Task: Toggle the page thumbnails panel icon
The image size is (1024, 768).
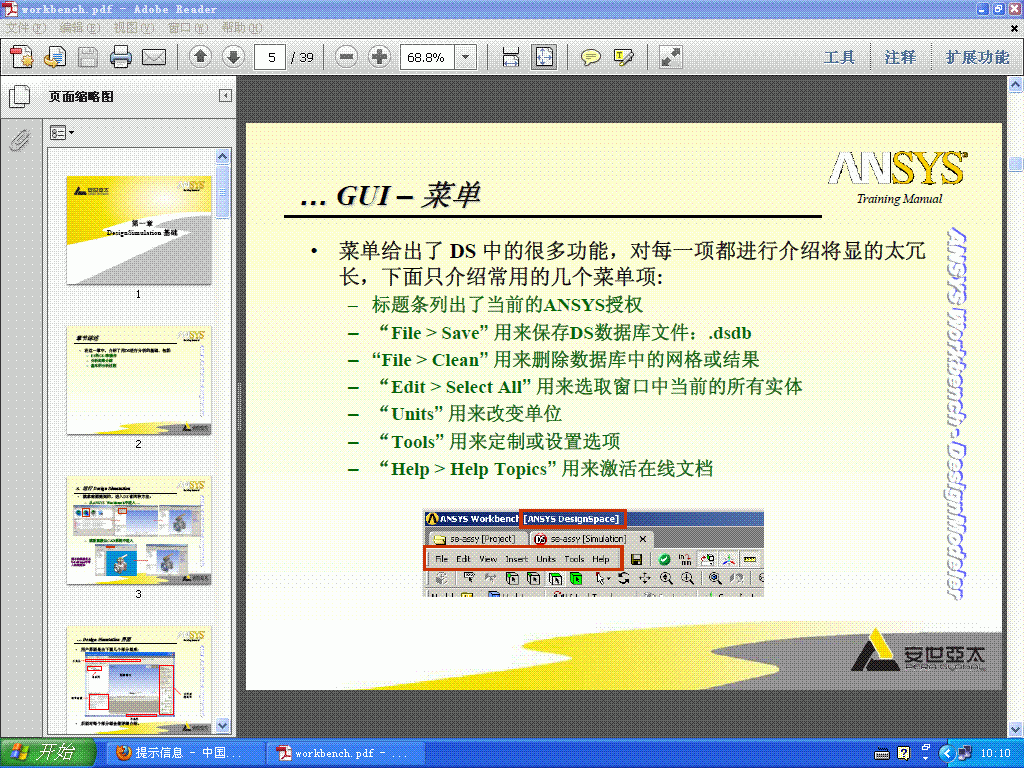Action: (x=19, y=97)
